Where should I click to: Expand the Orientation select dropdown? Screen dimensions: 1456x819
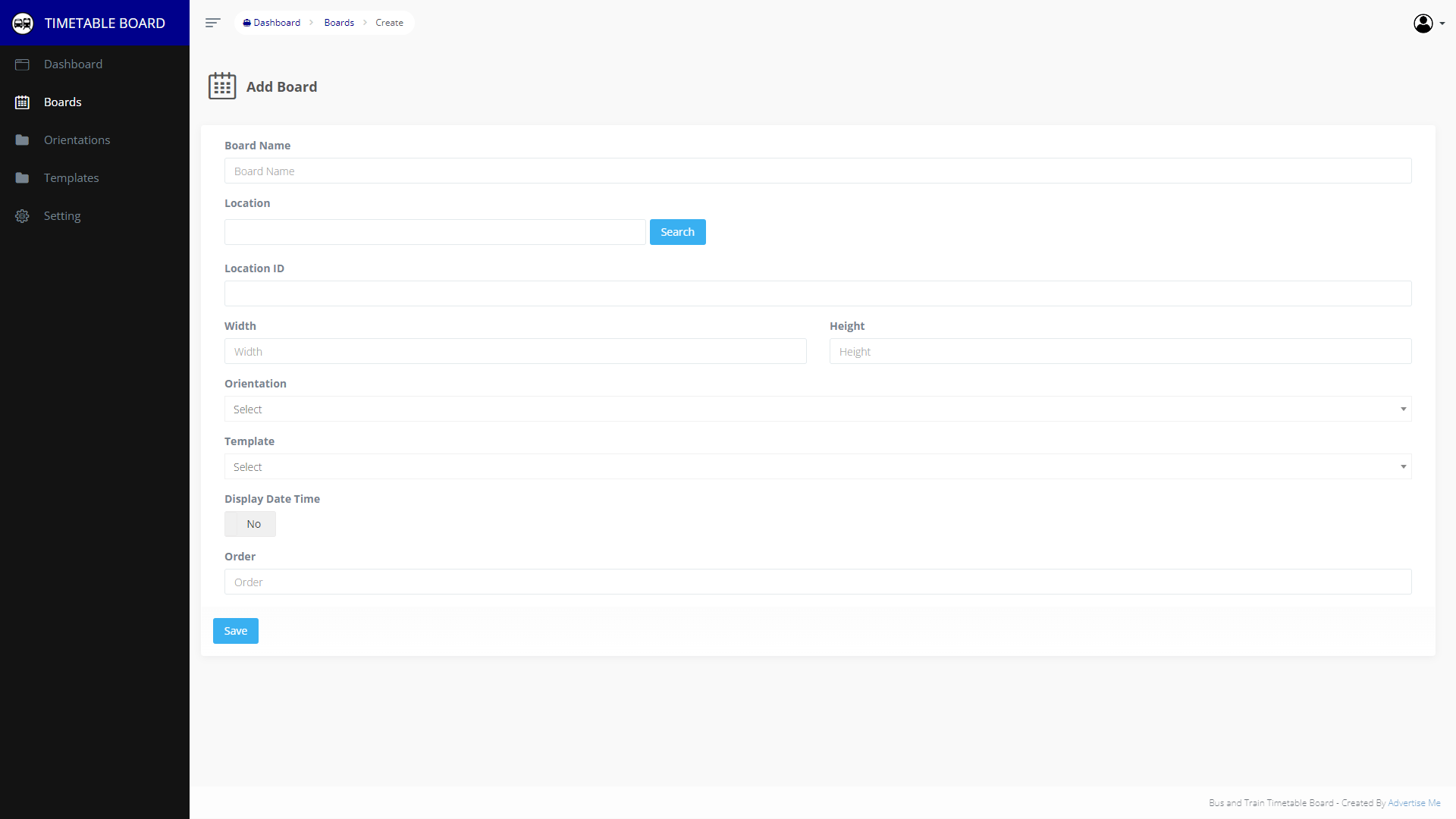click(817, 409)
